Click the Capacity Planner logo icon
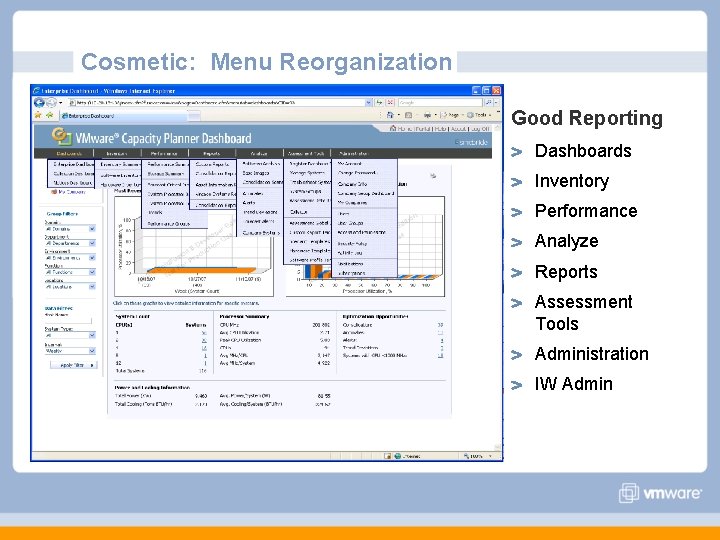Screen dimensions: 720x540 pos(61,136)
